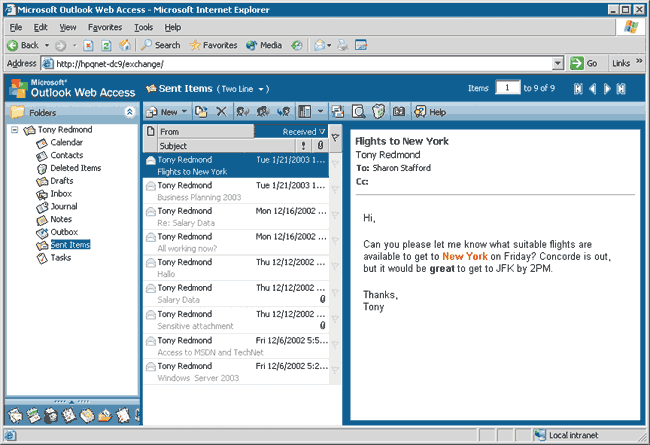Click the Internet Explorer Home icon
The image size is (650, 445).
coord(124,45)
